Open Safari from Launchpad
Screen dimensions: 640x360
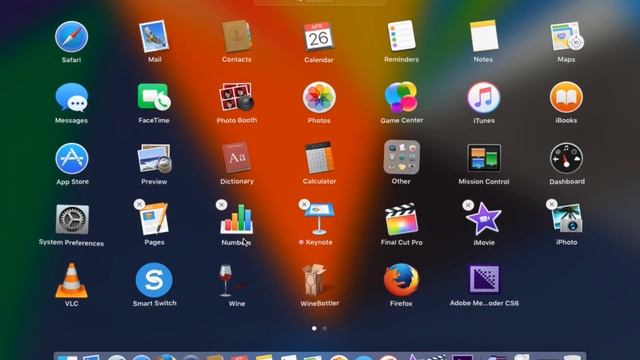(71, 37)
